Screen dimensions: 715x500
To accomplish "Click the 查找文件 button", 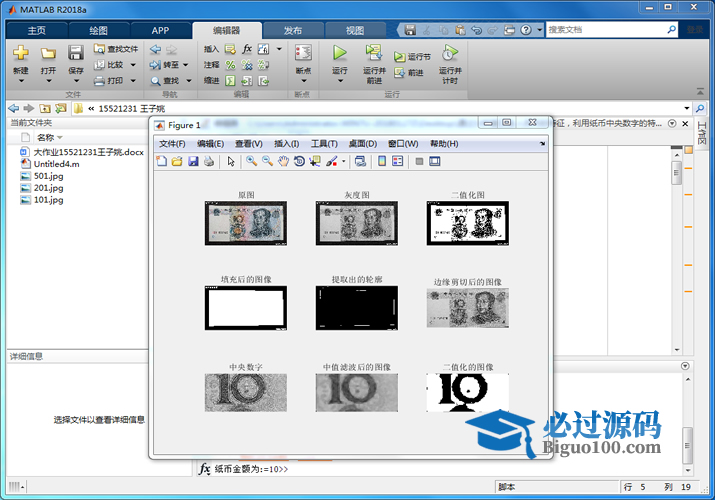I will pyautogui.click(x=116, y=49).
